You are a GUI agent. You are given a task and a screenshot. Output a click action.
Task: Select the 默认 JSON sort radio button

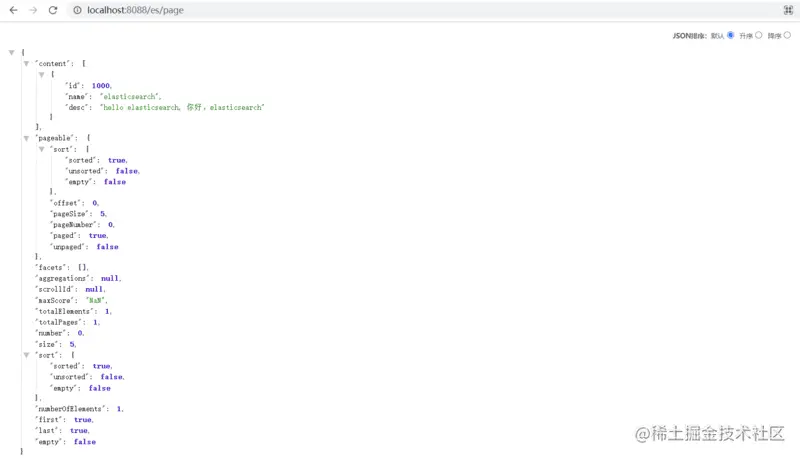pyautogui.click(x=731, y=35)
